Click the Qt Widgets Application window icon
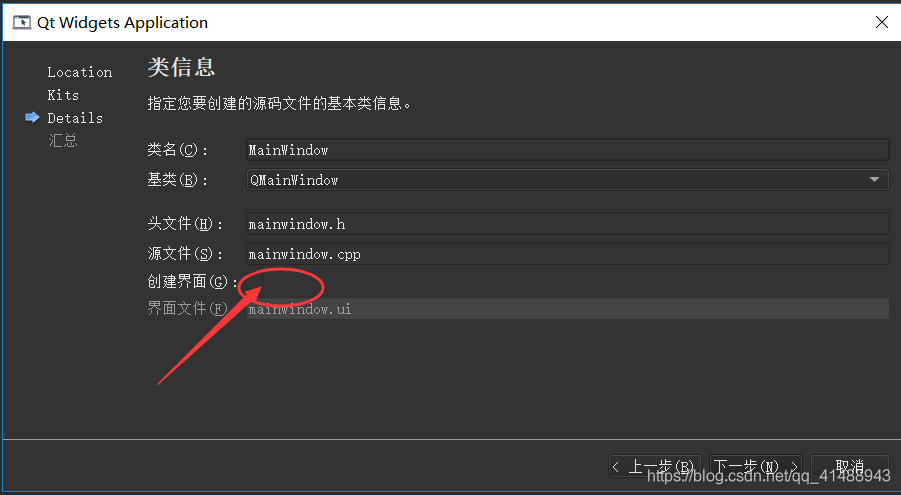This screenshot has width=901, height=495. (x=22, y=22)
